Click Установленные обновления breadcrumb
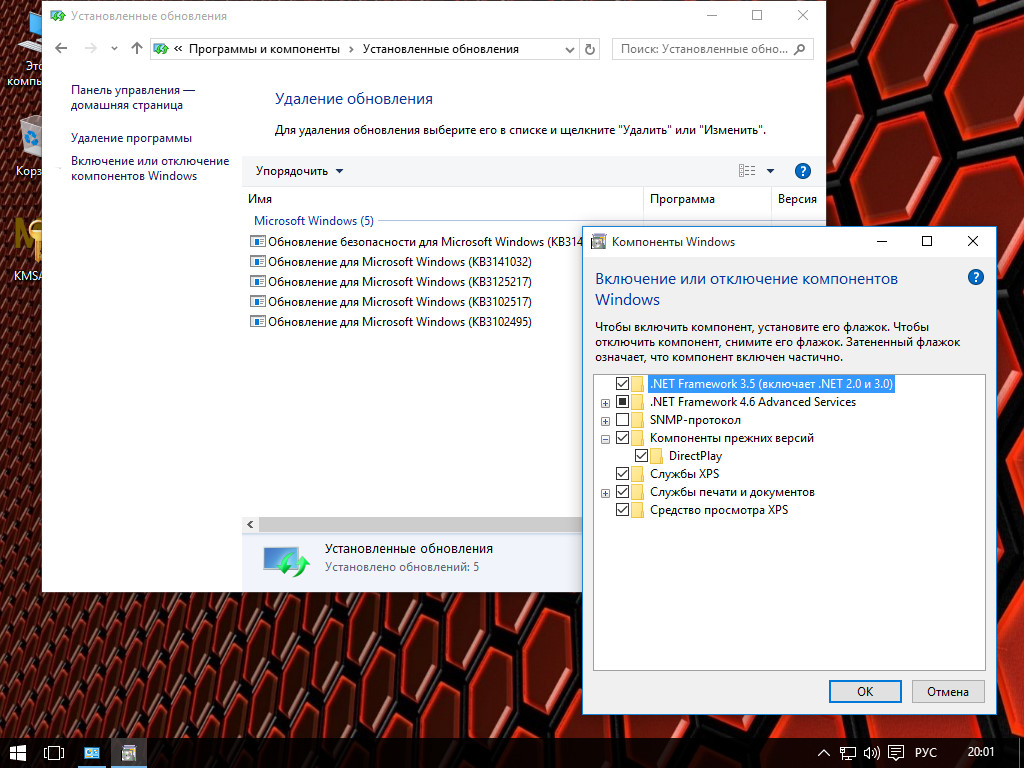 (441, 49)
